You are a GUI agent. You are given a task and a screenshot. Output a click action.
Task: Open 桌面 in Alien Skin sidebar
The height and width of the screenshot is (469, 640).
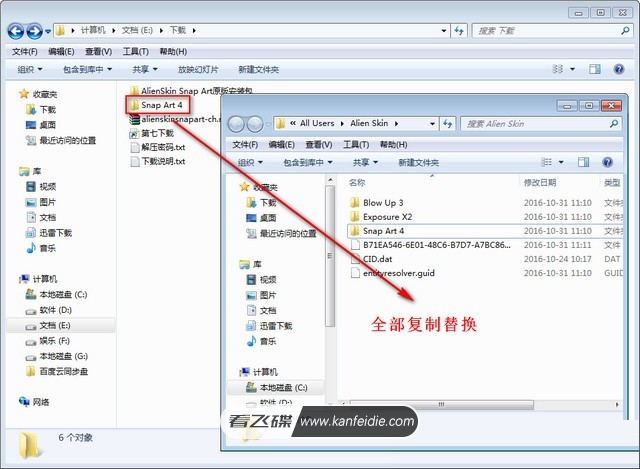(x=261, y=218)
